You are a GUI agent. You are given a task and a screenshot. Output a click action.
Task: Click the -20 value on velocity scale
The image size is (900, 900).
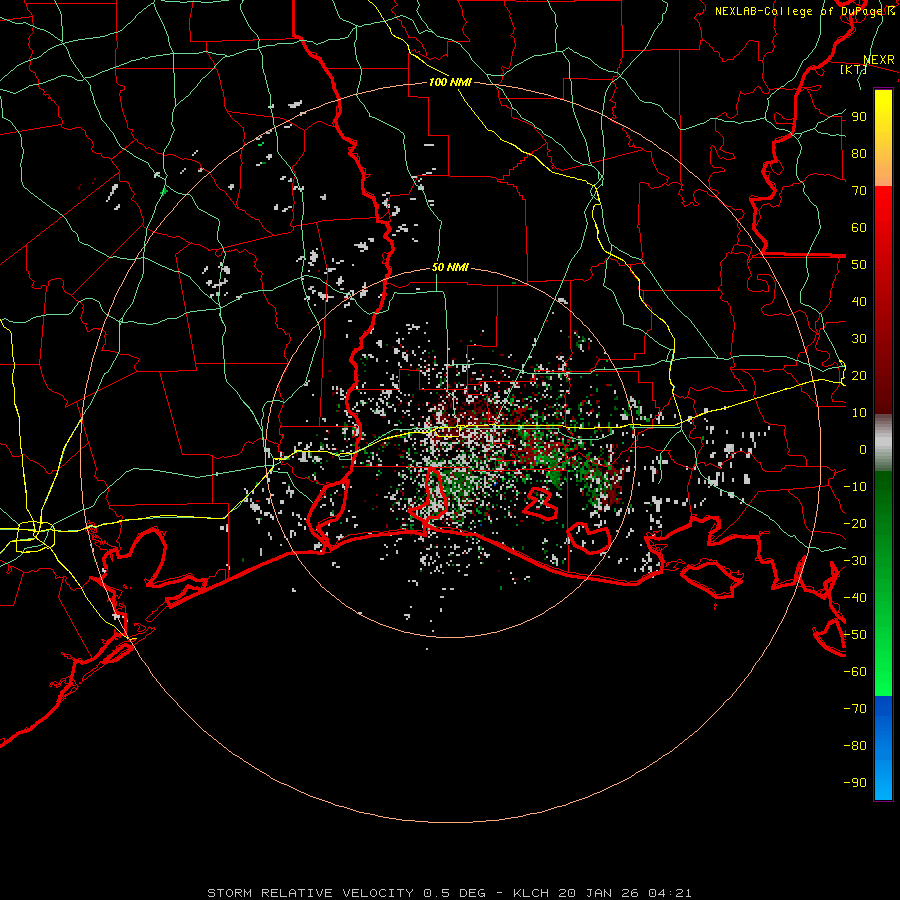click(855, 524)
